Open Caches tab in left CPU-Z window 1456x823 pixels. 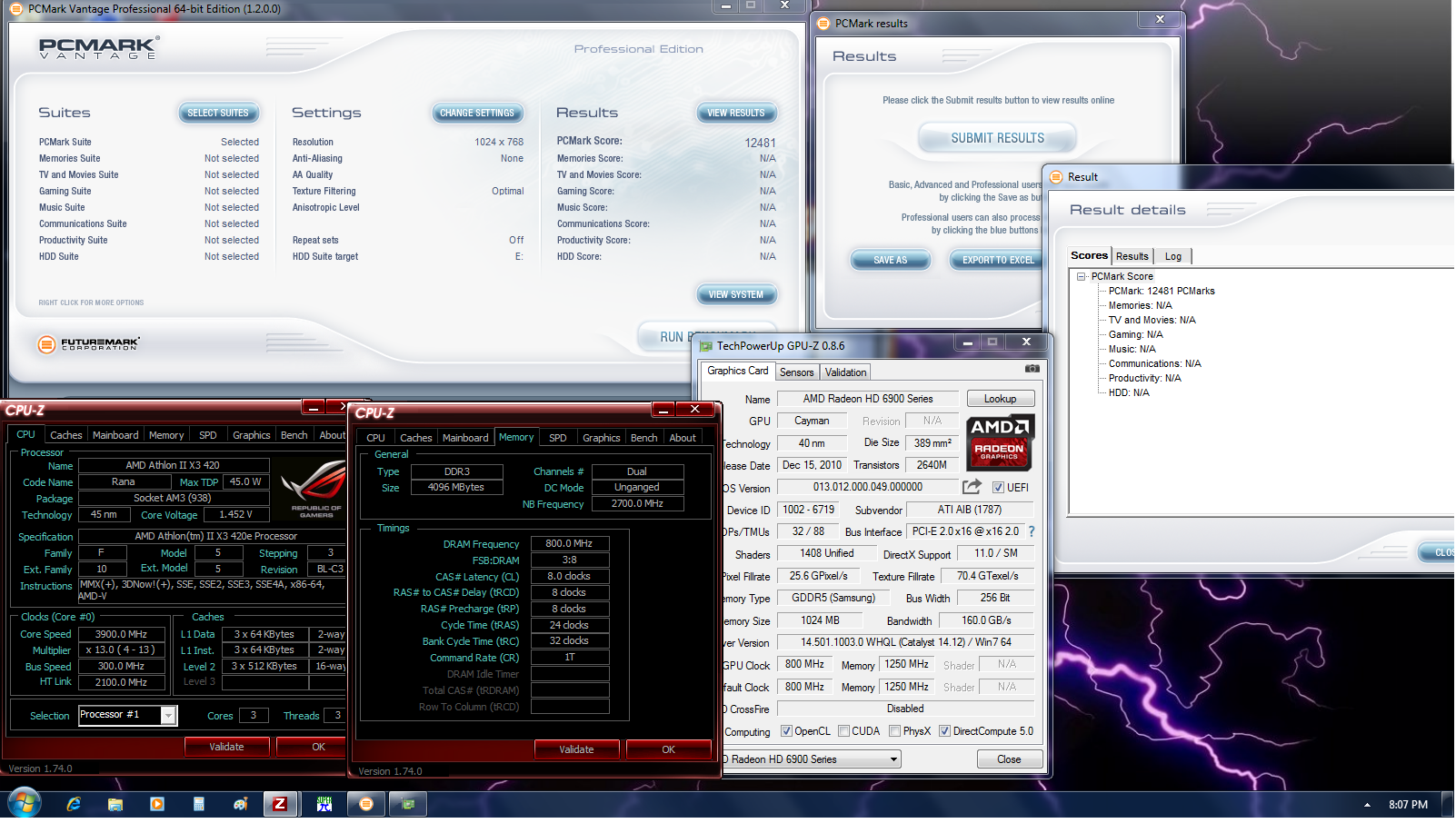(x=65, y=435)
